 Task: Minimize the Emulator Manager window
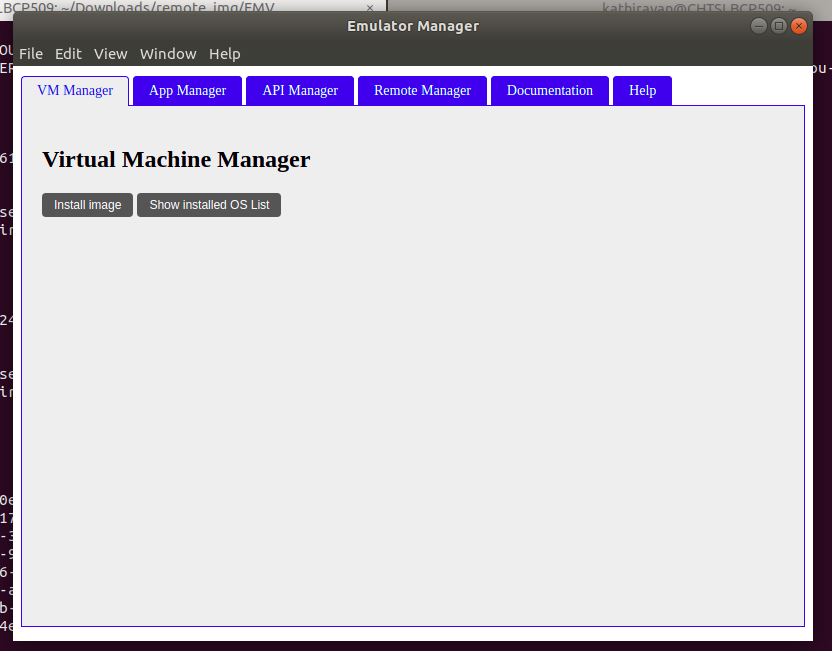[759, 26]
